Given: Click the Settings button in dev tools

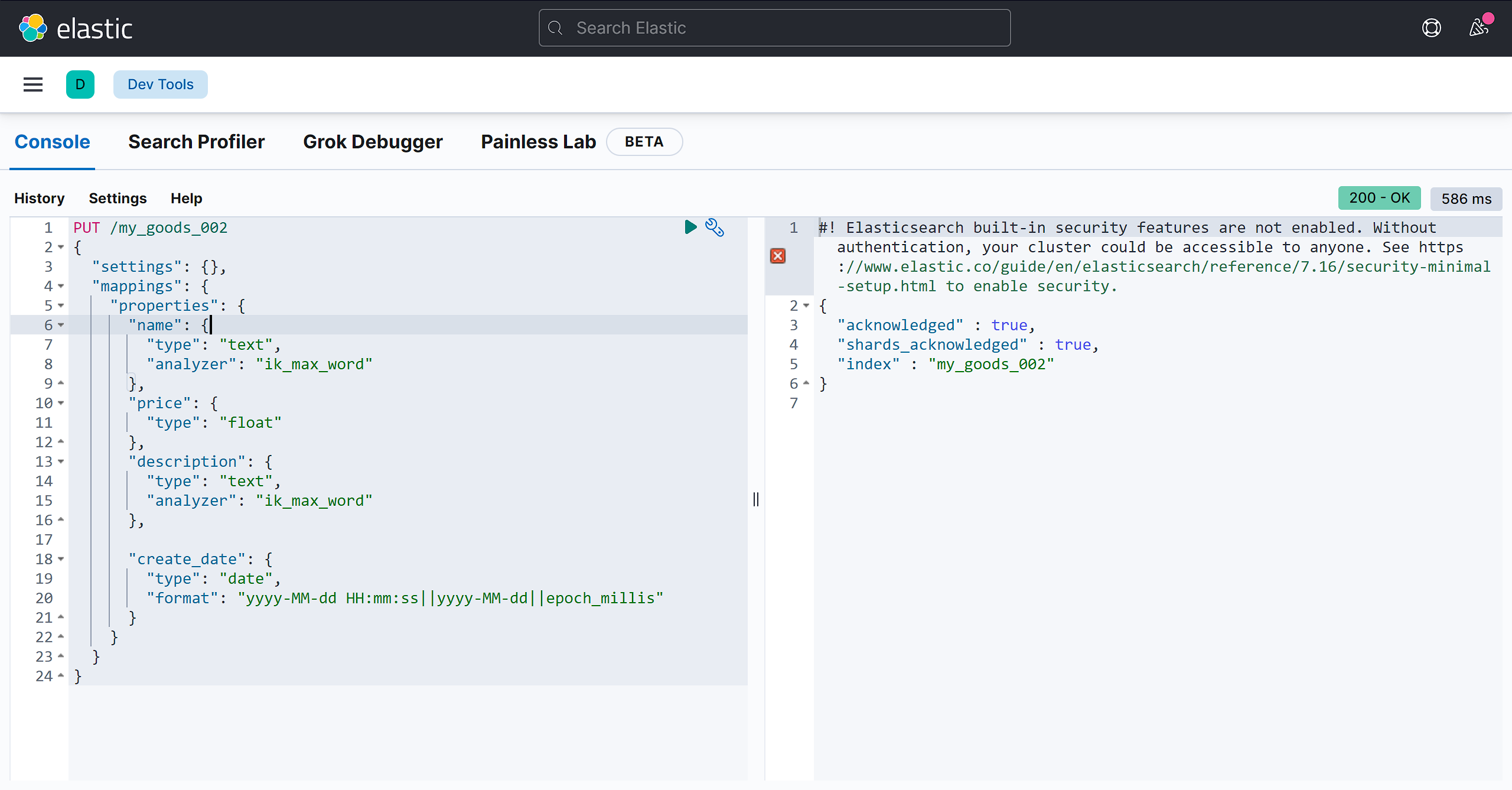Looking at the screenshot, I should coord(117,198).
